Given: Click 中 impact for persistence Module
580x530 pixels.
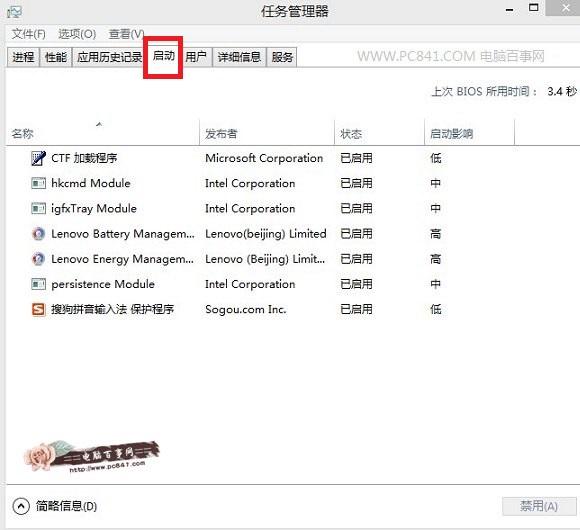Looking at the screenshot, I should [436, 284].
